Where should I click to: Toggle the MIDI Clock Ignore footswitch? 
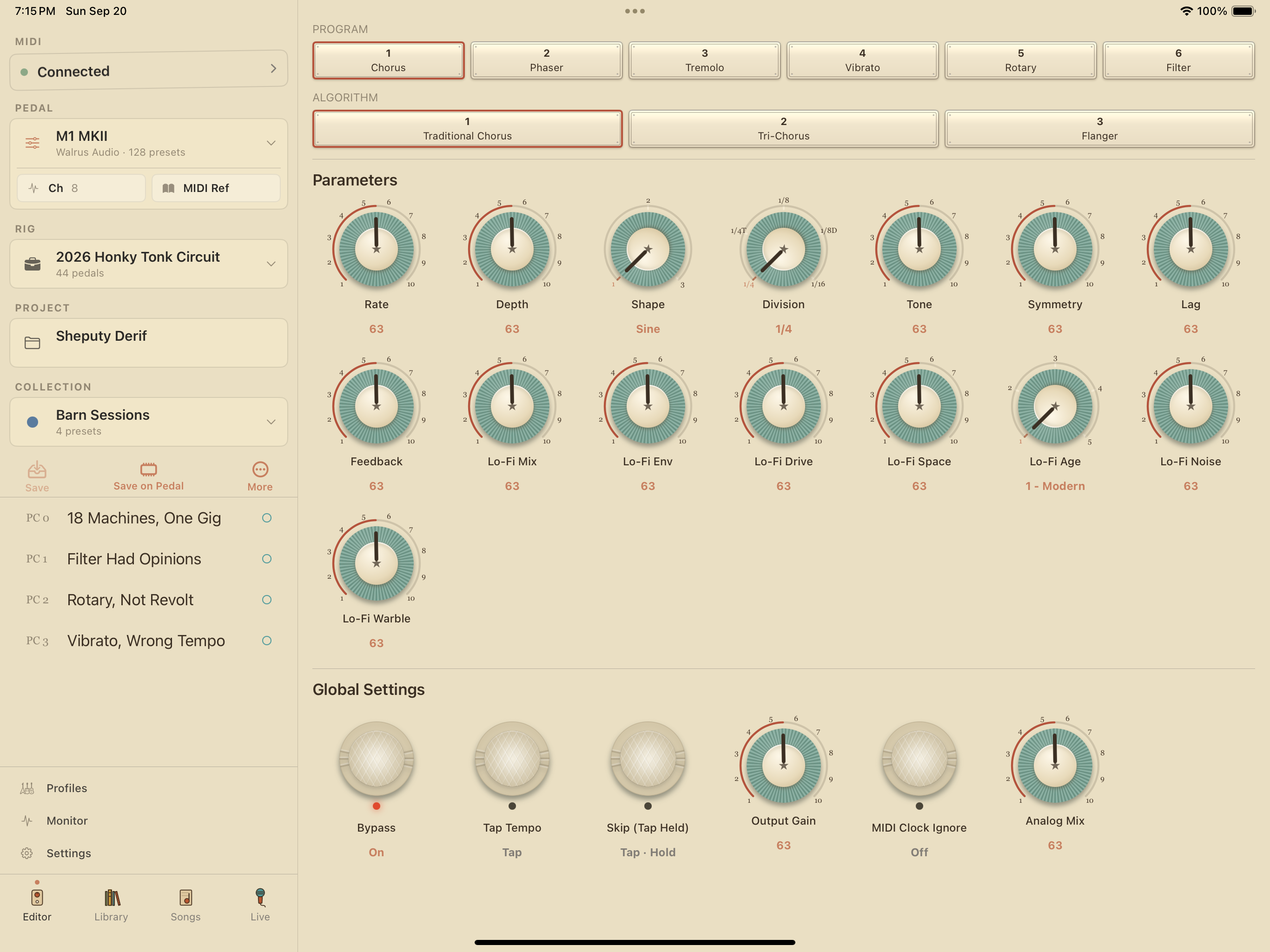(919, 758)
